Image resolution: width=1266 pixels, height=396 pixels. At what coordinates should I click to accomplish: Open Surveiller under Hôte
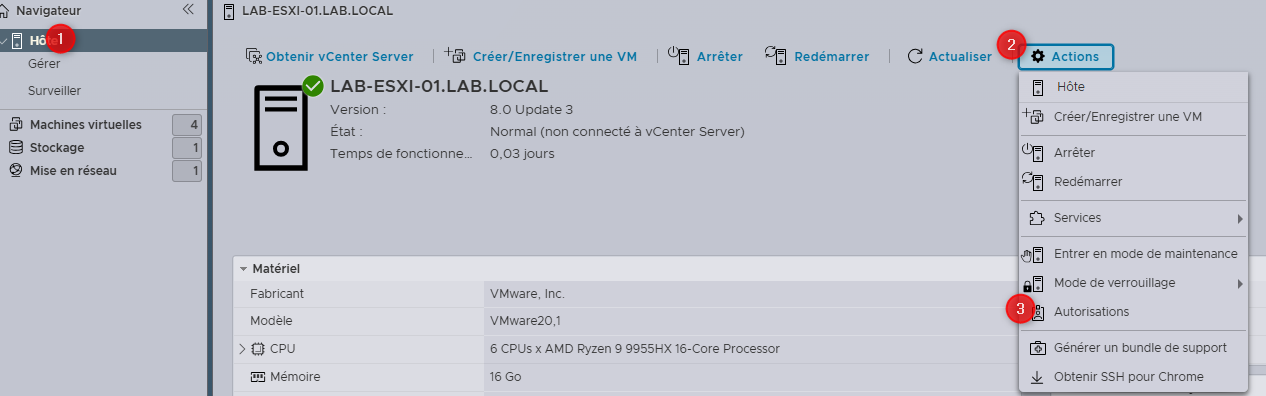pyautogui.click(x=54, y=91)
